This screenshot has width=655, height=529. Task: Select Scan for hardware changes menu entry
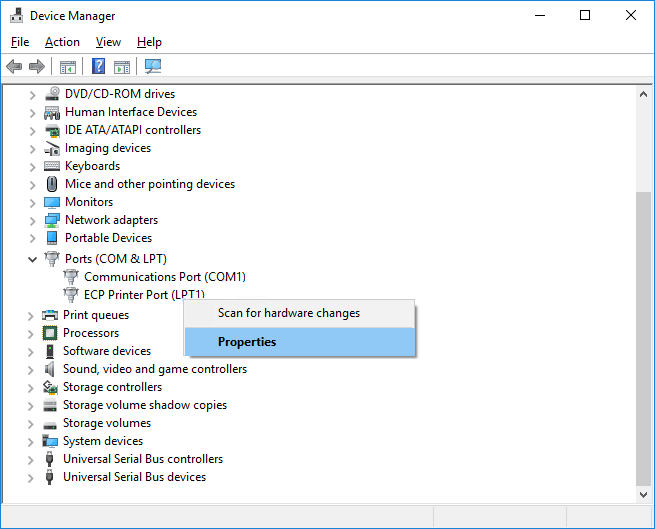coord(289,313)
